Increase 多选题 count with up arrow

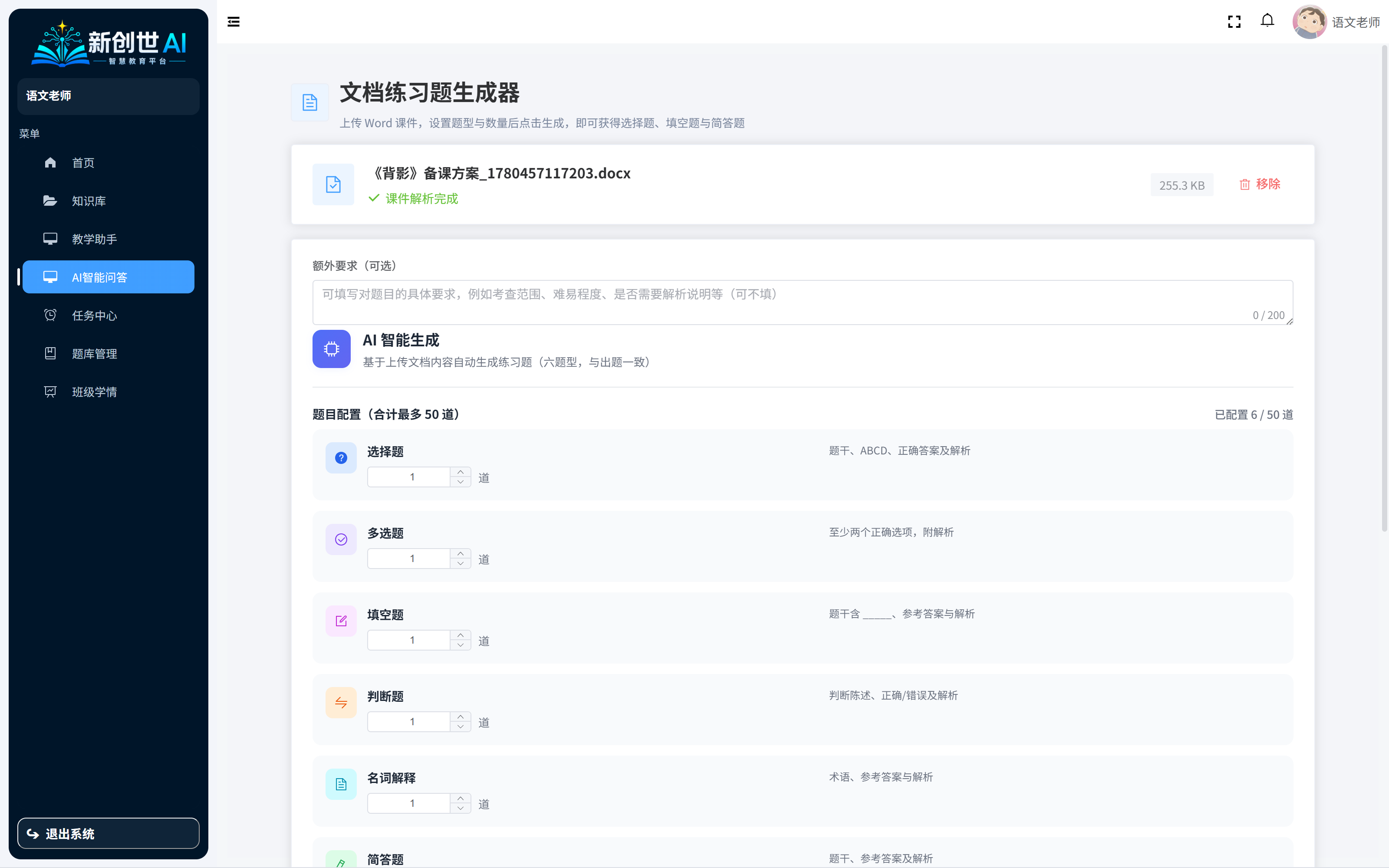[x=460, y=553]
